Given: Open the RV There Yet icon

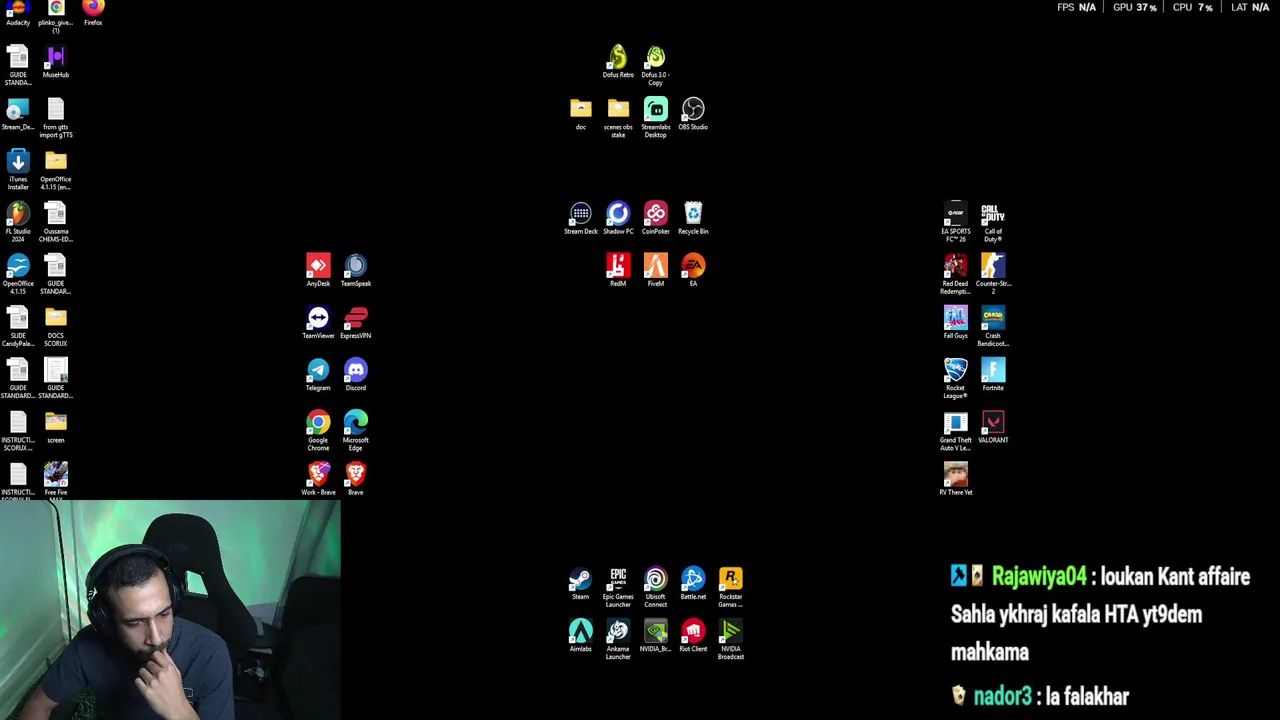Looking at the screenshot, I should click(x=956, y=480).
